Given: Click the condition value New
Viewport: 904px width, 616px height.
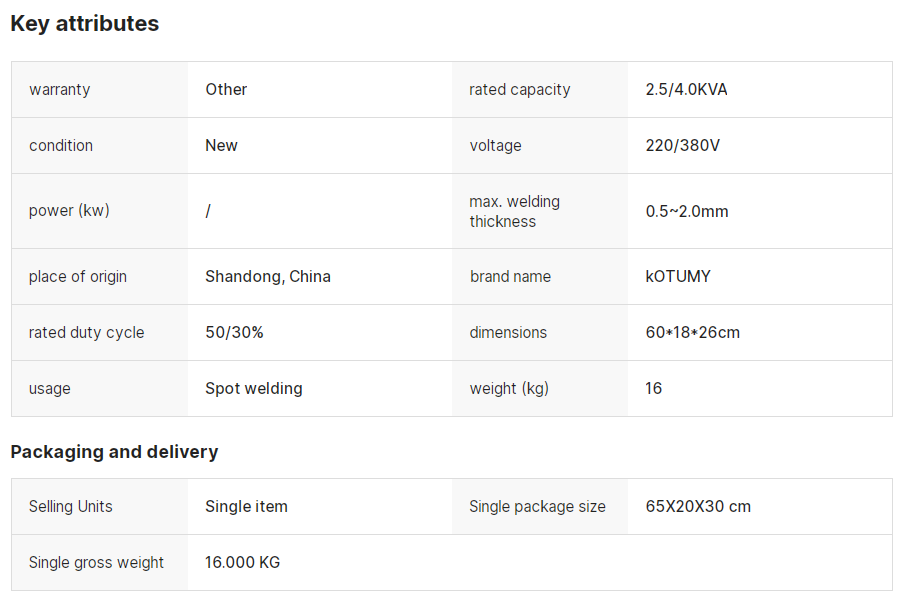Looking at the screenshot, I should (x=221, y=145).
